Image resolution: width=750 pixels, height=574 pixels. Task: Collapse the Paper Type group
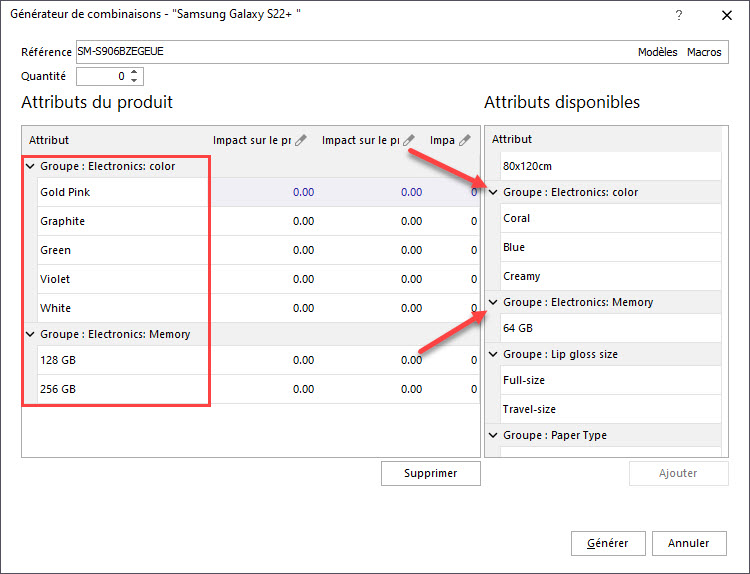pyautogui.click(x=493, y=435)
